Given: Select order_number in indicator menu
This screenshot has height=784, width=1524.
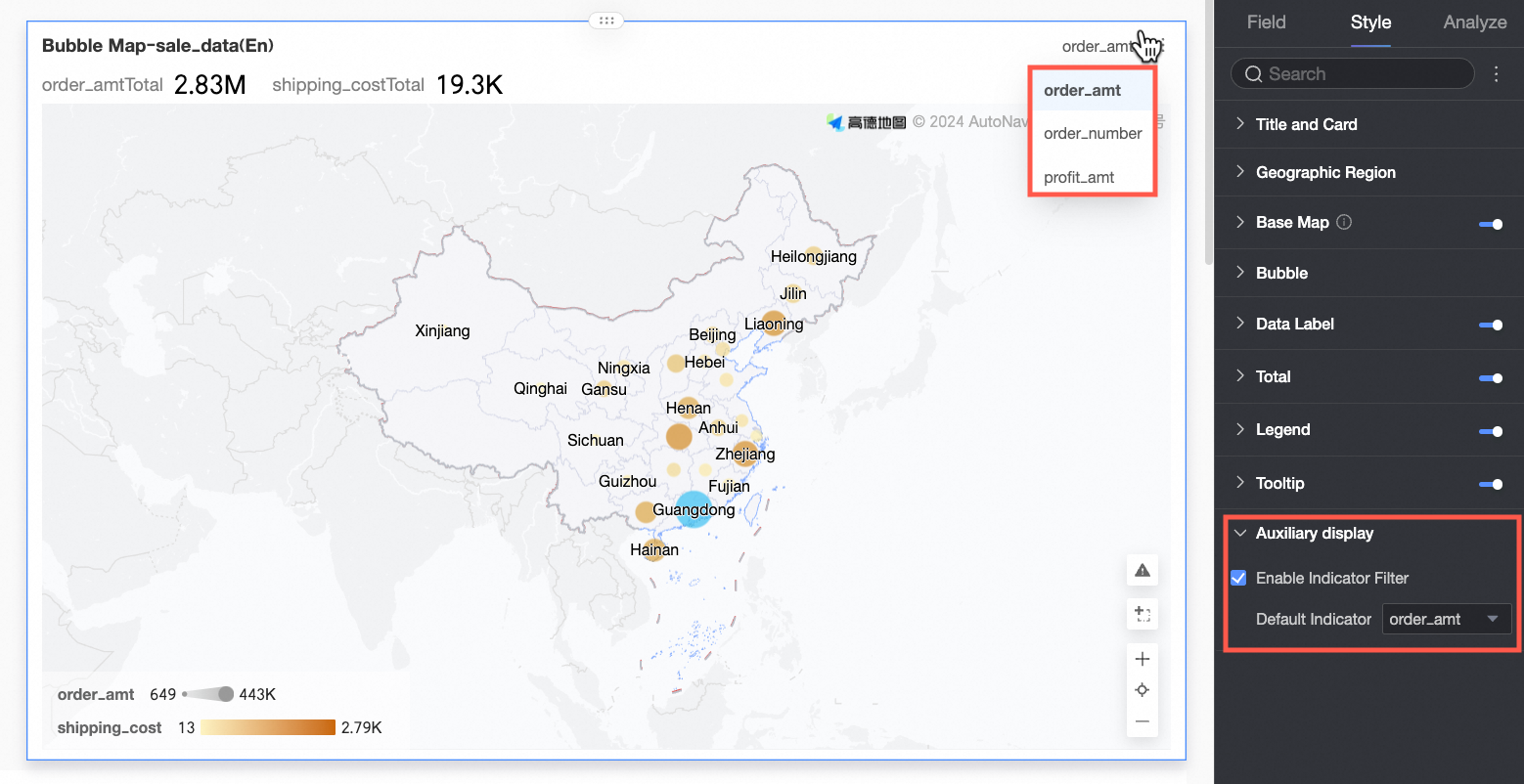Looking at the screenshot, I should coord(1093,133).
